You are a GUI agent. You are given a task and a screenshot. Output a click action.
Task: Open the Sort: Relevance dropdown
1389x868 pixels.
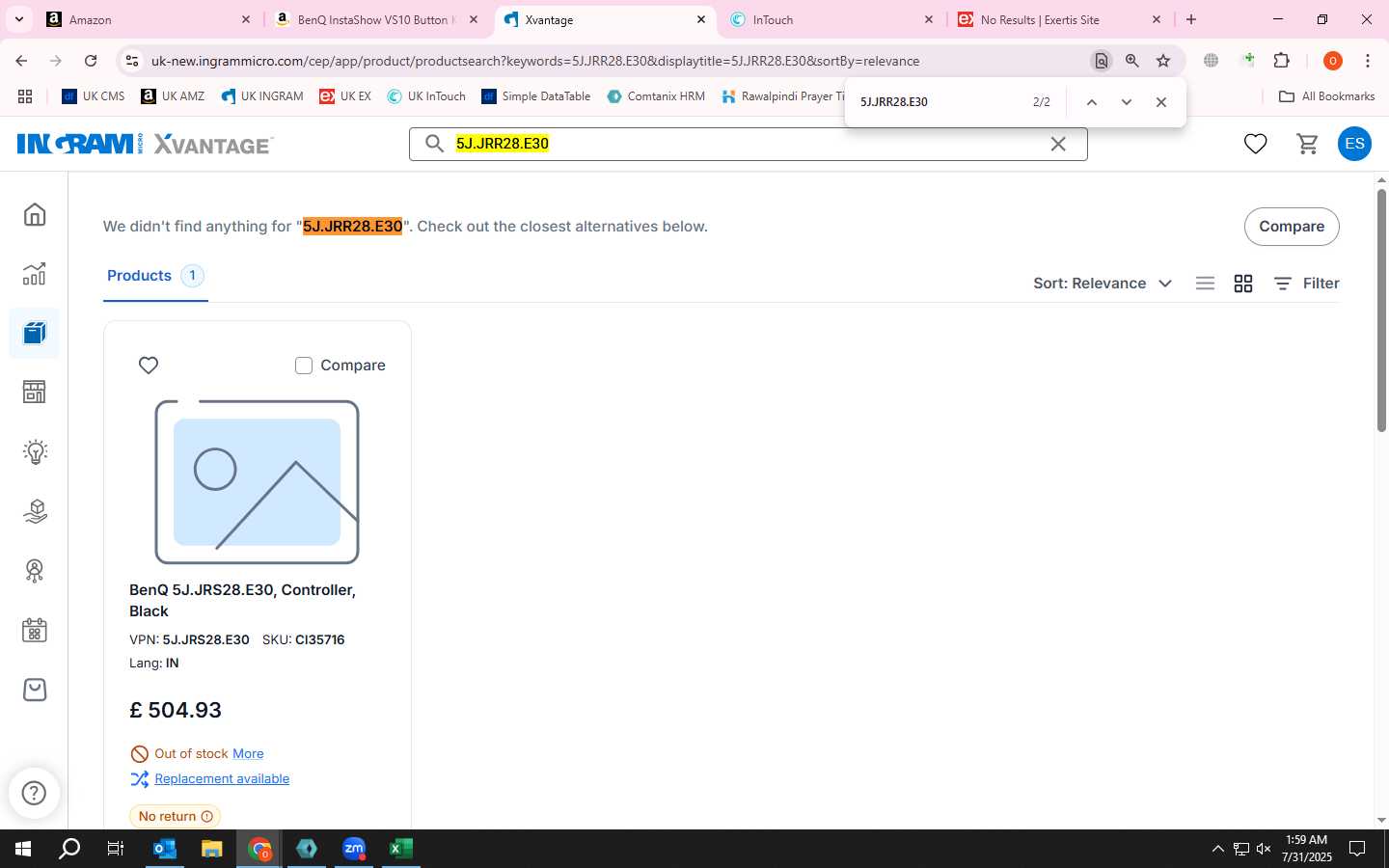(x=1103, y=284)
